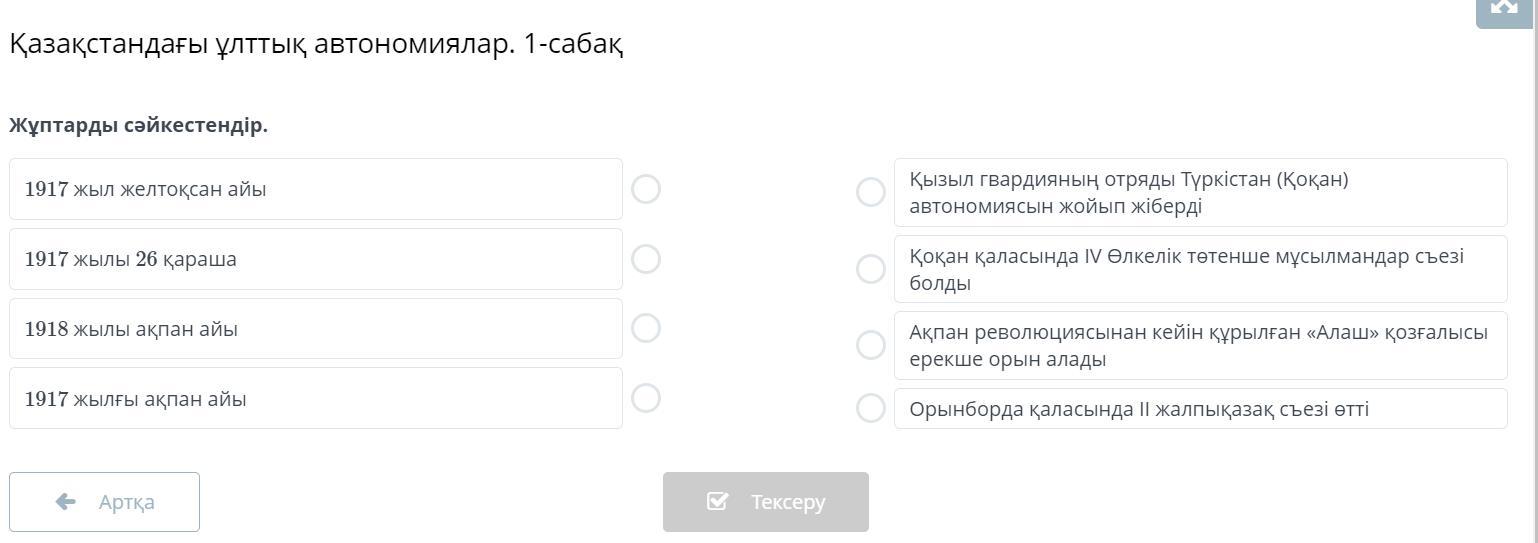Select connector circle for 1918 жылы ақпан айы
Image resolution: width=1538 pixels, height=543 pixels.
(646, 328)
